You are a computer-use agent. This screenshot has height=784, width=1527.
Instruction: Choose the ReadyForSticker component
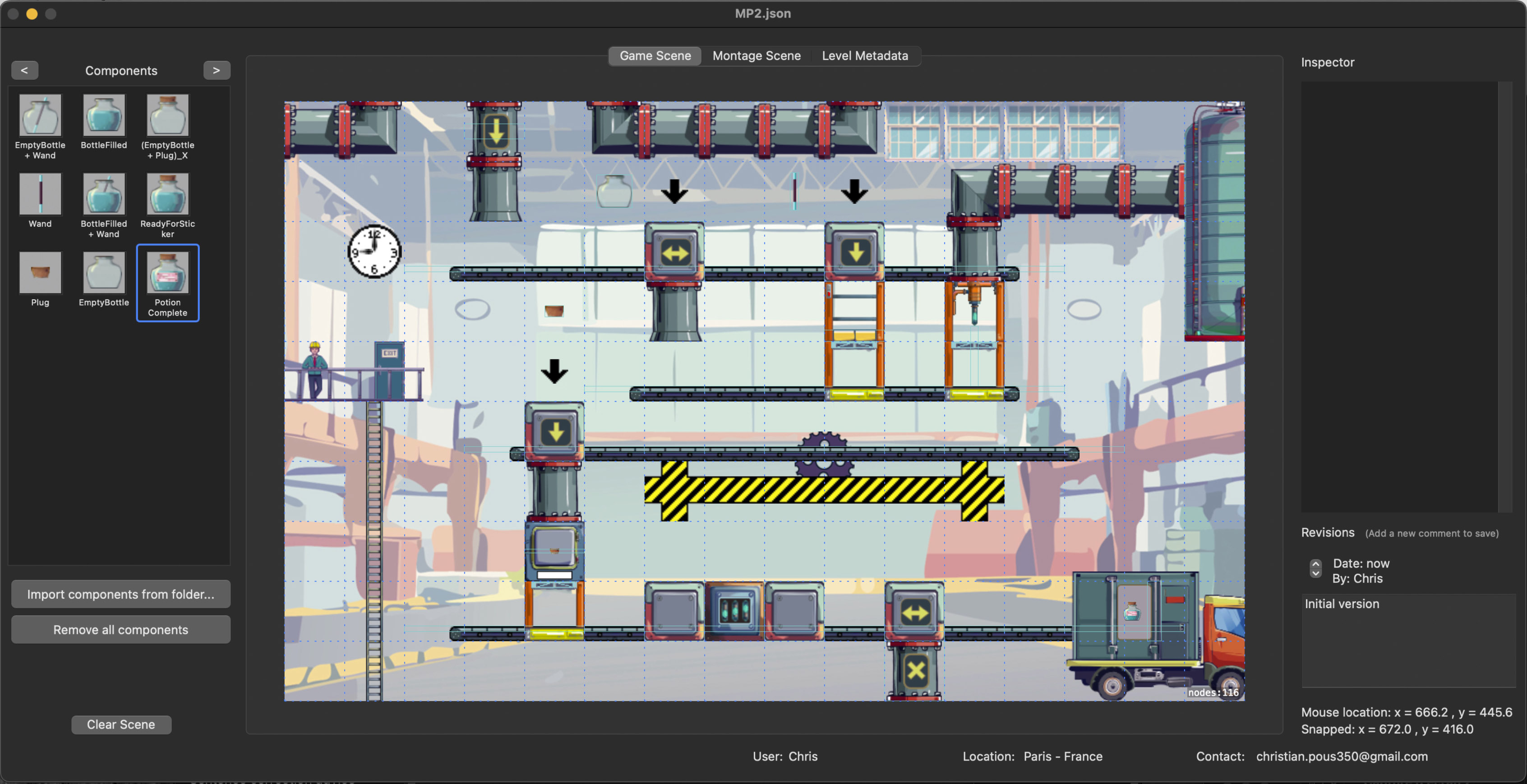point(168,194)
